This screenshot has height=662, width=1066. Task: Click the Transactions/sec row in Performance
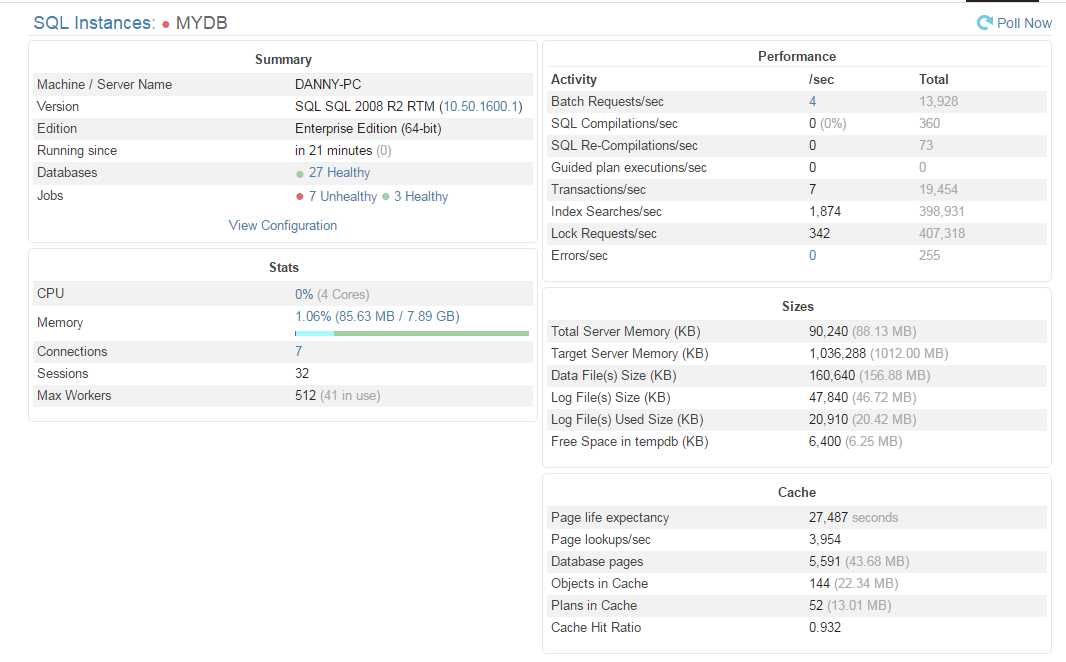point(797,190)
